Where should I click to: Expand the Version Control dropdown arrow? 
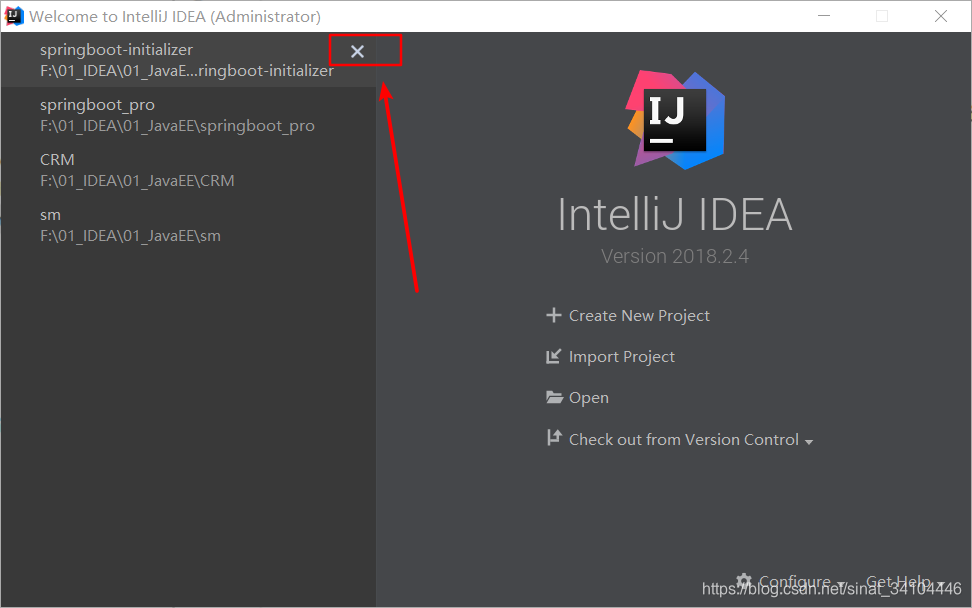[x=808, y=442]
